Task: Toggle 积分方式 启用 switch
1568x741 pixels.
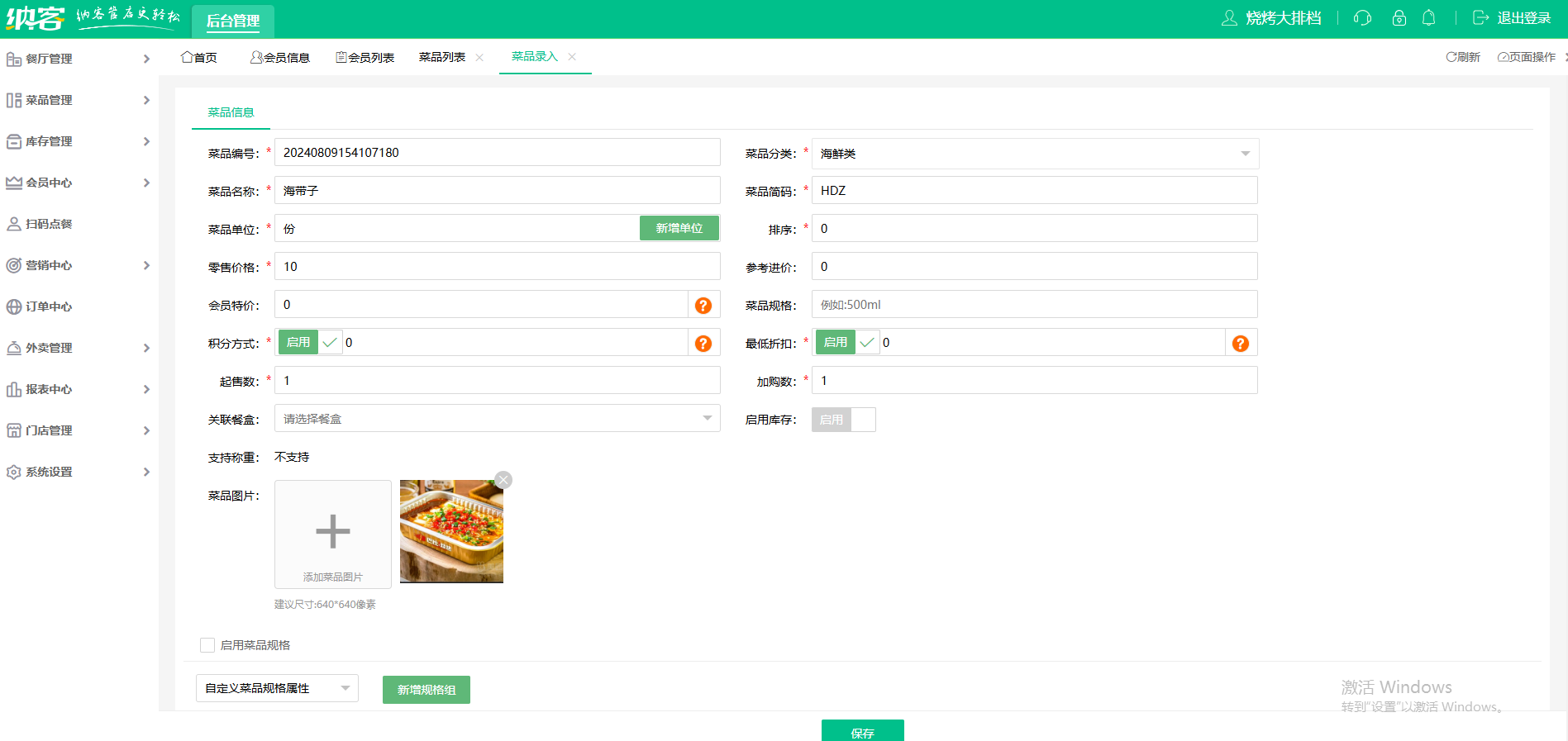Action: coord(310,342)
